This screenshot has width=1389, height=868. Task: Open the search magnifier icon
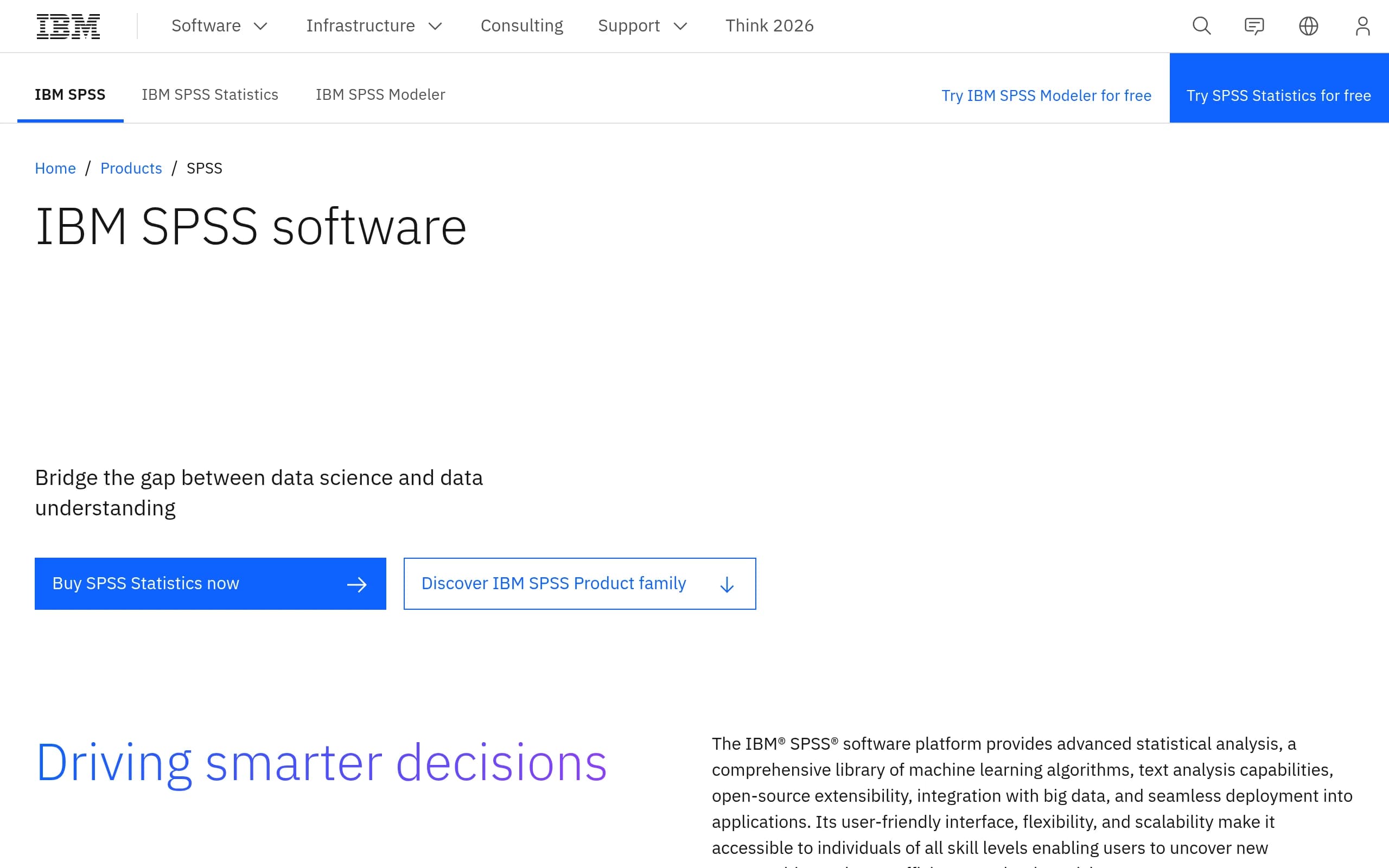pos(1201,26)
